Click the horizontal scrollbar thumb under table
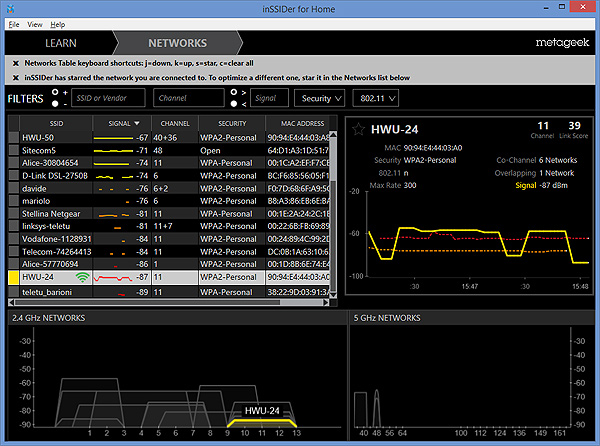The width and height of the screenshot is (600, 446). [147, 302]
